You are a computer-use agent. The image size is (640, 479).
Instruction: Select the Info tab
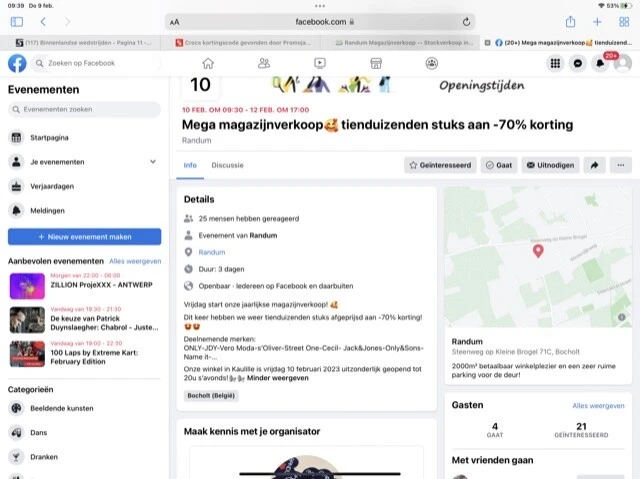pos(190,165)
